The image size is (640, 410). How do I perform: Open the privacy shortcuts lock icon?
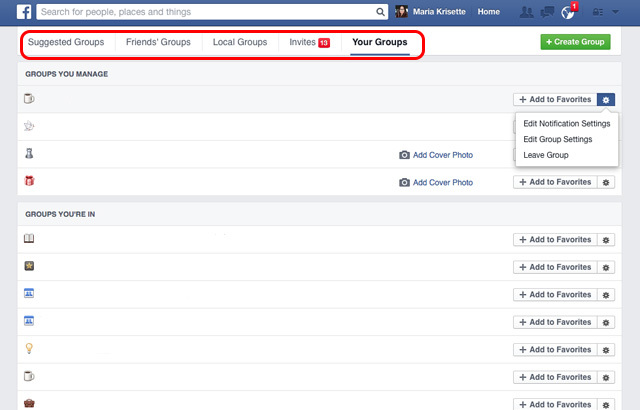tap(598, 12)
